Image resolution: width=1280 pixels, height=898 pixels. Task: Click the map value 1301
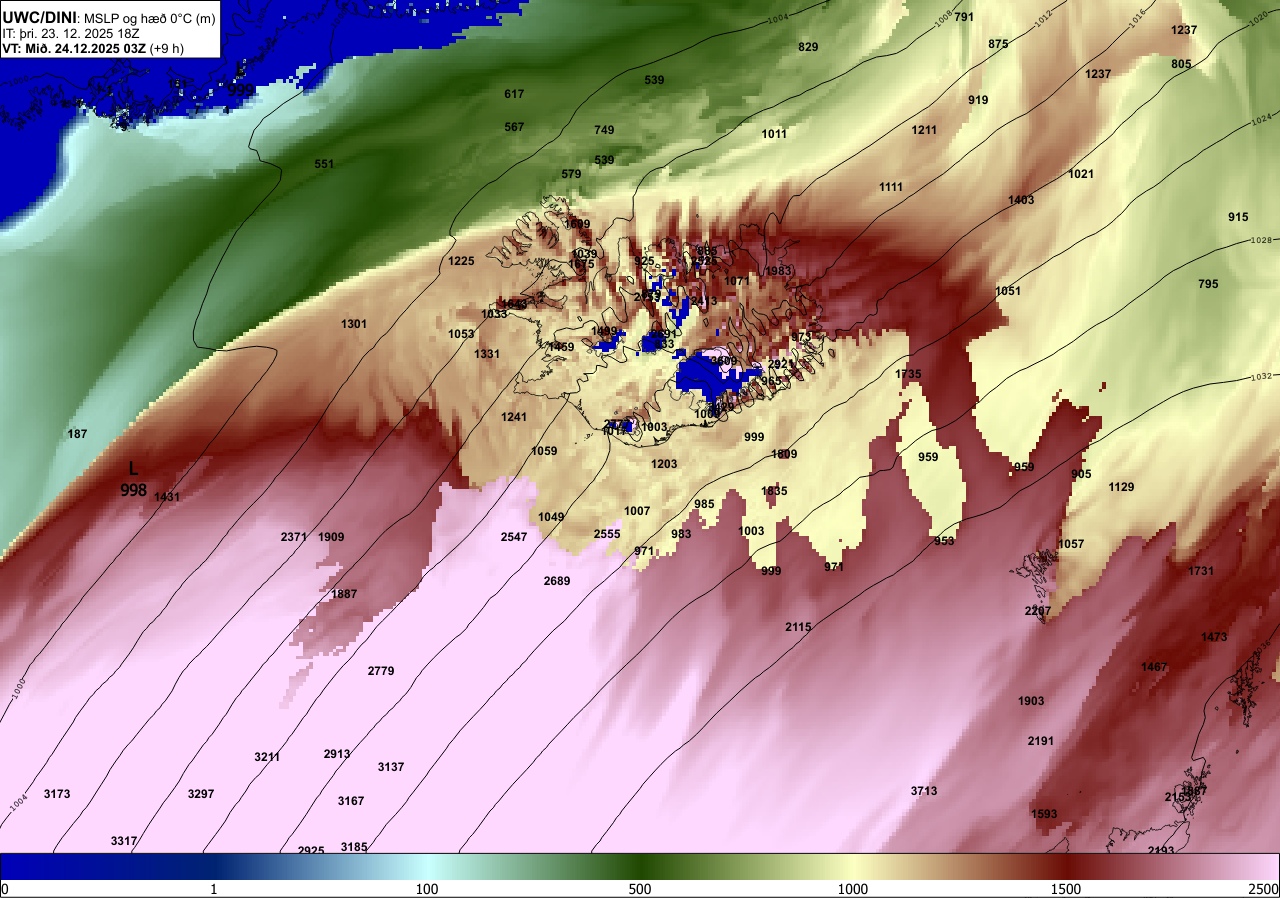(x=354, y=324)
